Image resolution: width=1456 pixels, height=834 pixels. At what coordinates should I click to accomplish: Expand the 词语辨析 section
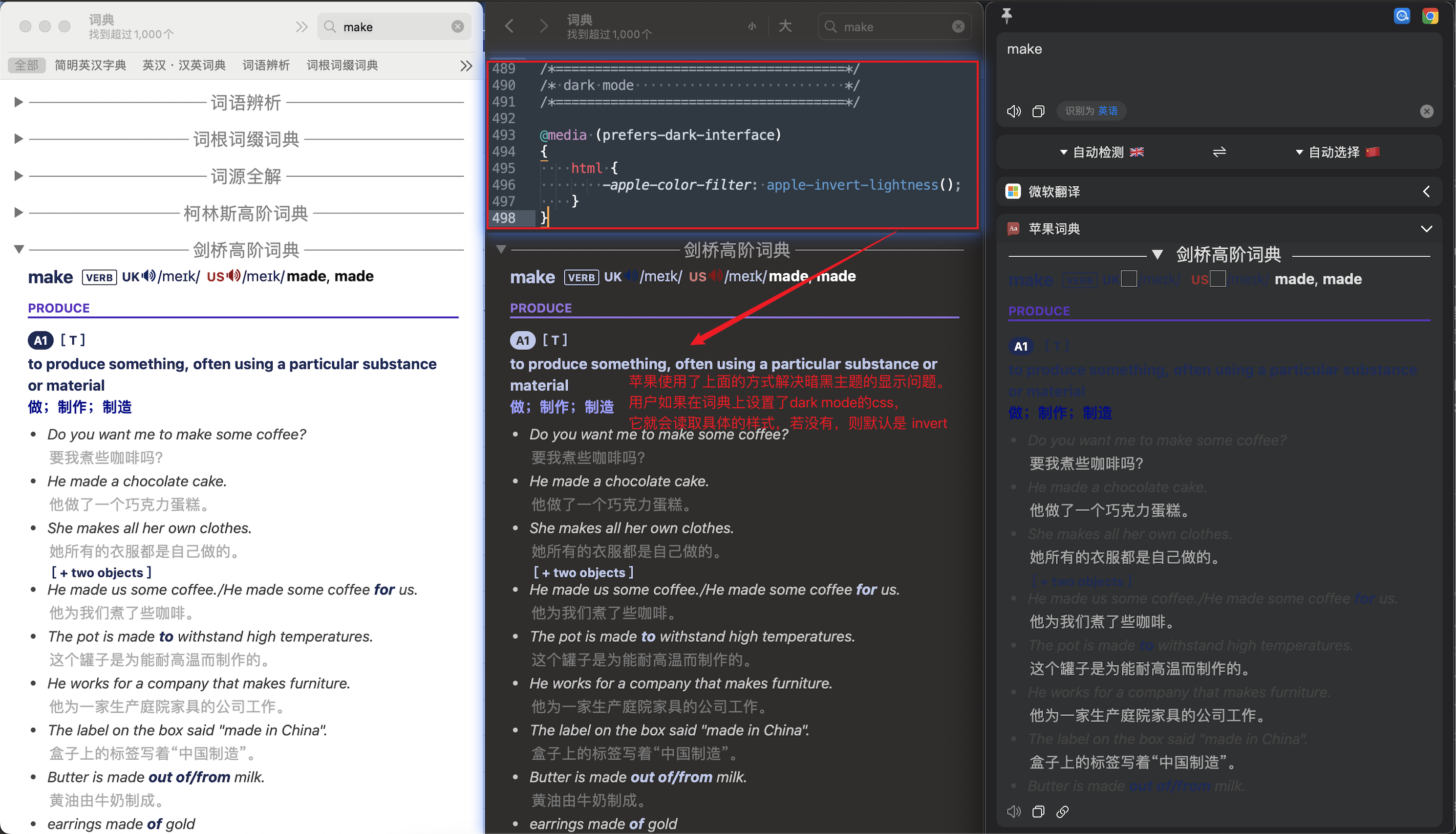click(x=18, y=102)
